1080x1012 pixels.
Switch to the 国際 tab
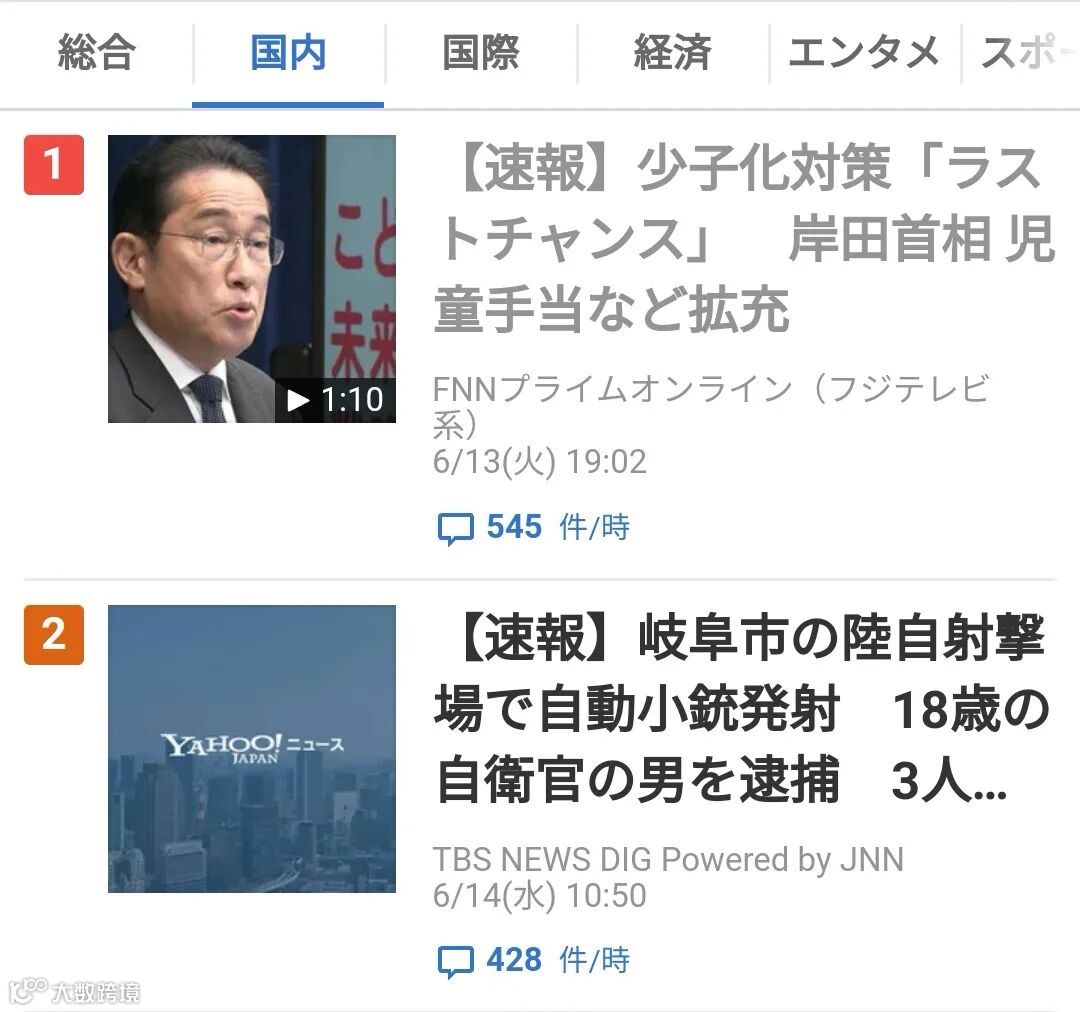point(480,53)
